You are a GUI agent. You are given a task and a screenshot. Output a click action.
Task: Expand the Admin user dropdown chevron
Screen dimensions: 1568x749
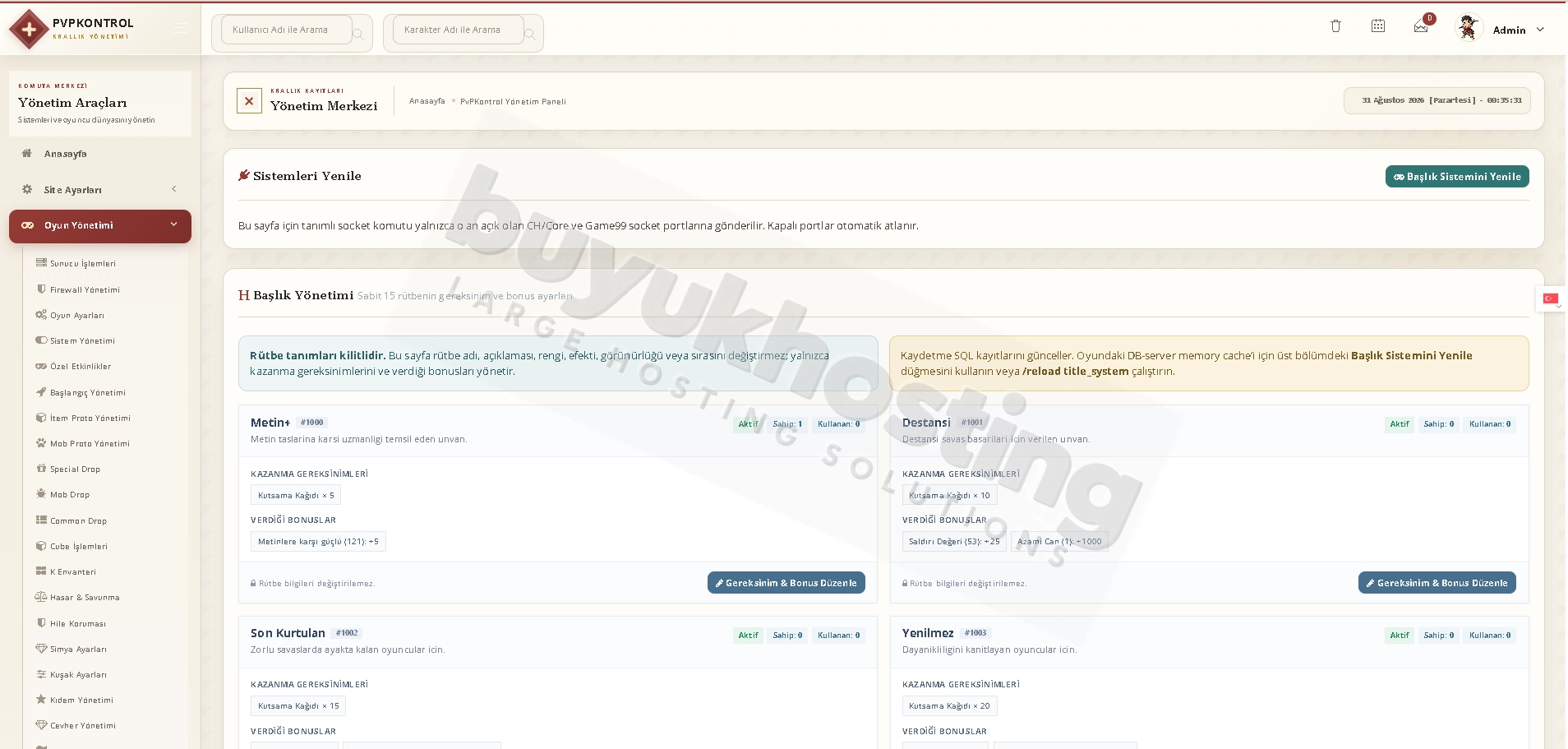pos(1540,30)
